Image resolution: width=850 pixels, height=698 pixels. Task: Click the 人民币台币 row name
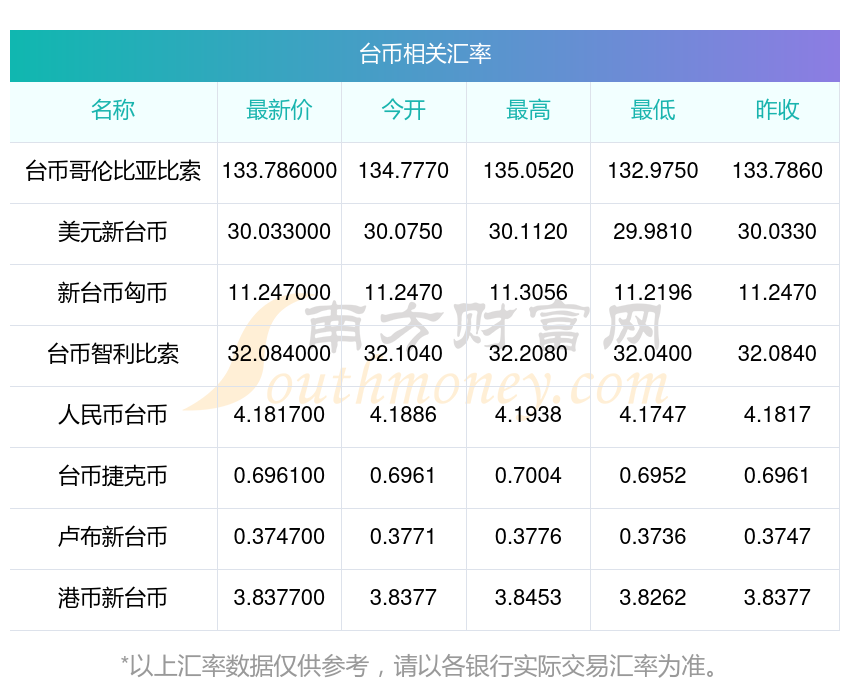point(113,415)
